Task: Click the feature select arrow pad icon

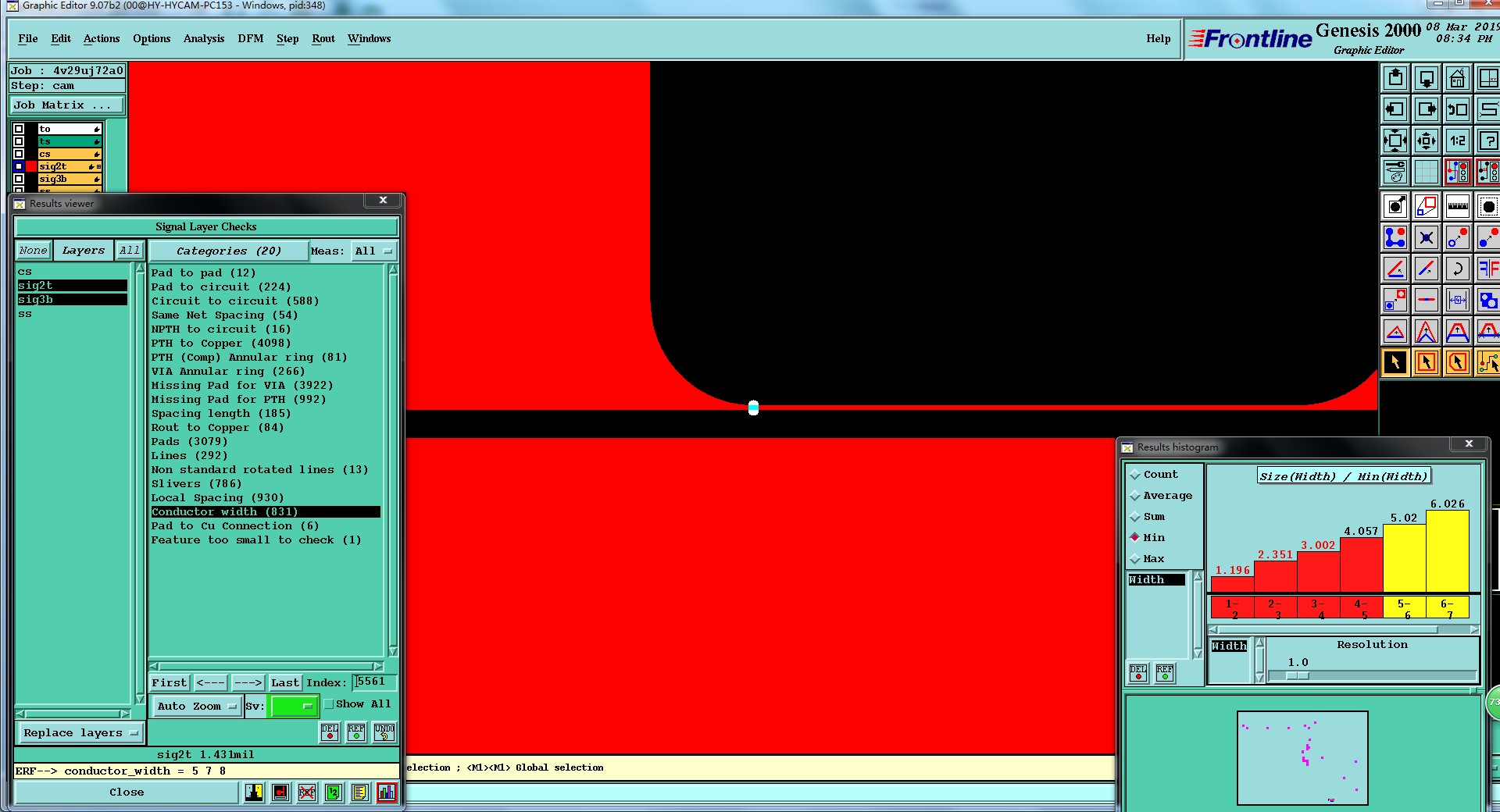Action: pos(1395,206)
